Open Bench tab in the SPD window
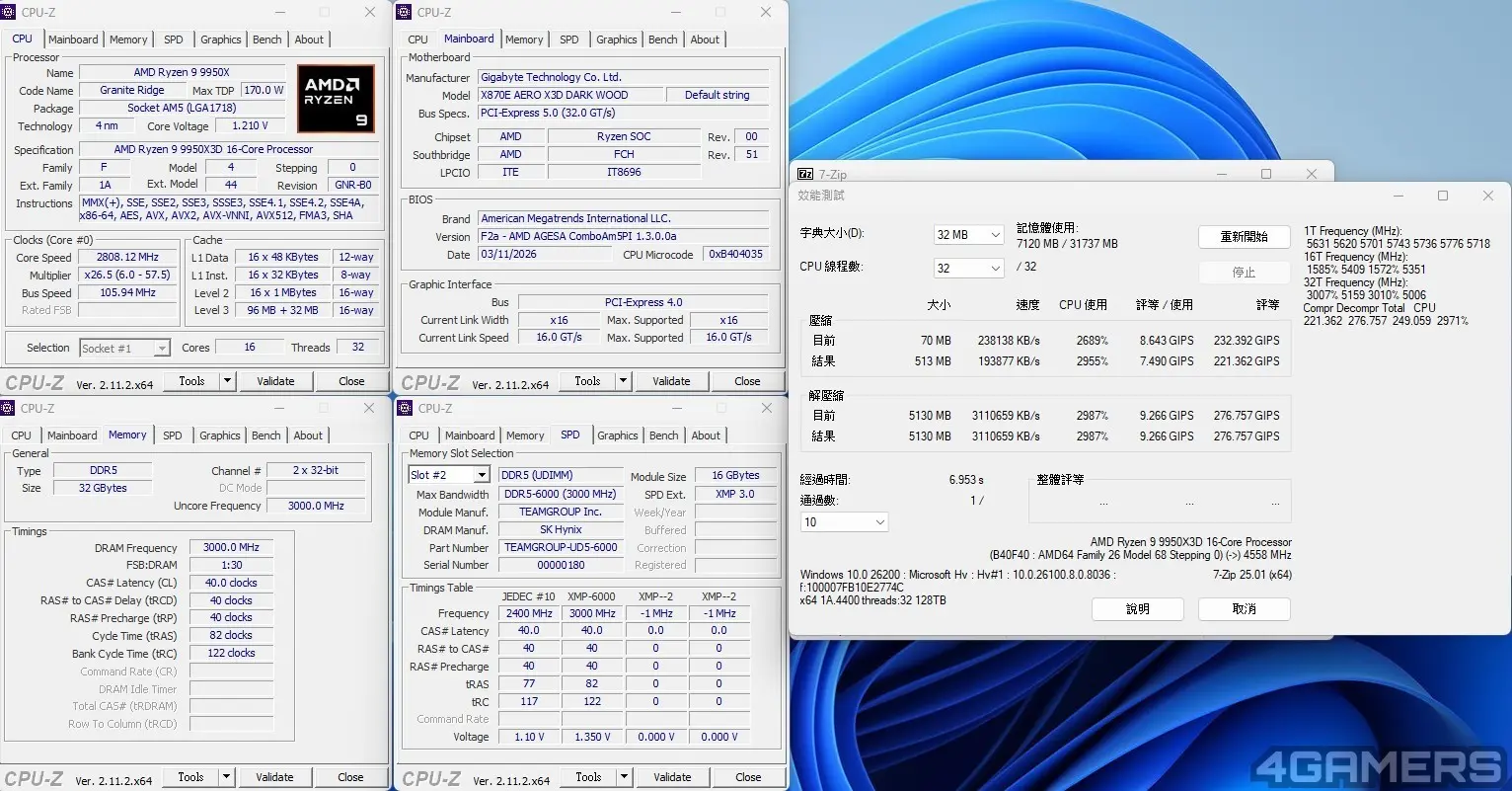The image size is (1512, 791). click(x=664, y=435)
